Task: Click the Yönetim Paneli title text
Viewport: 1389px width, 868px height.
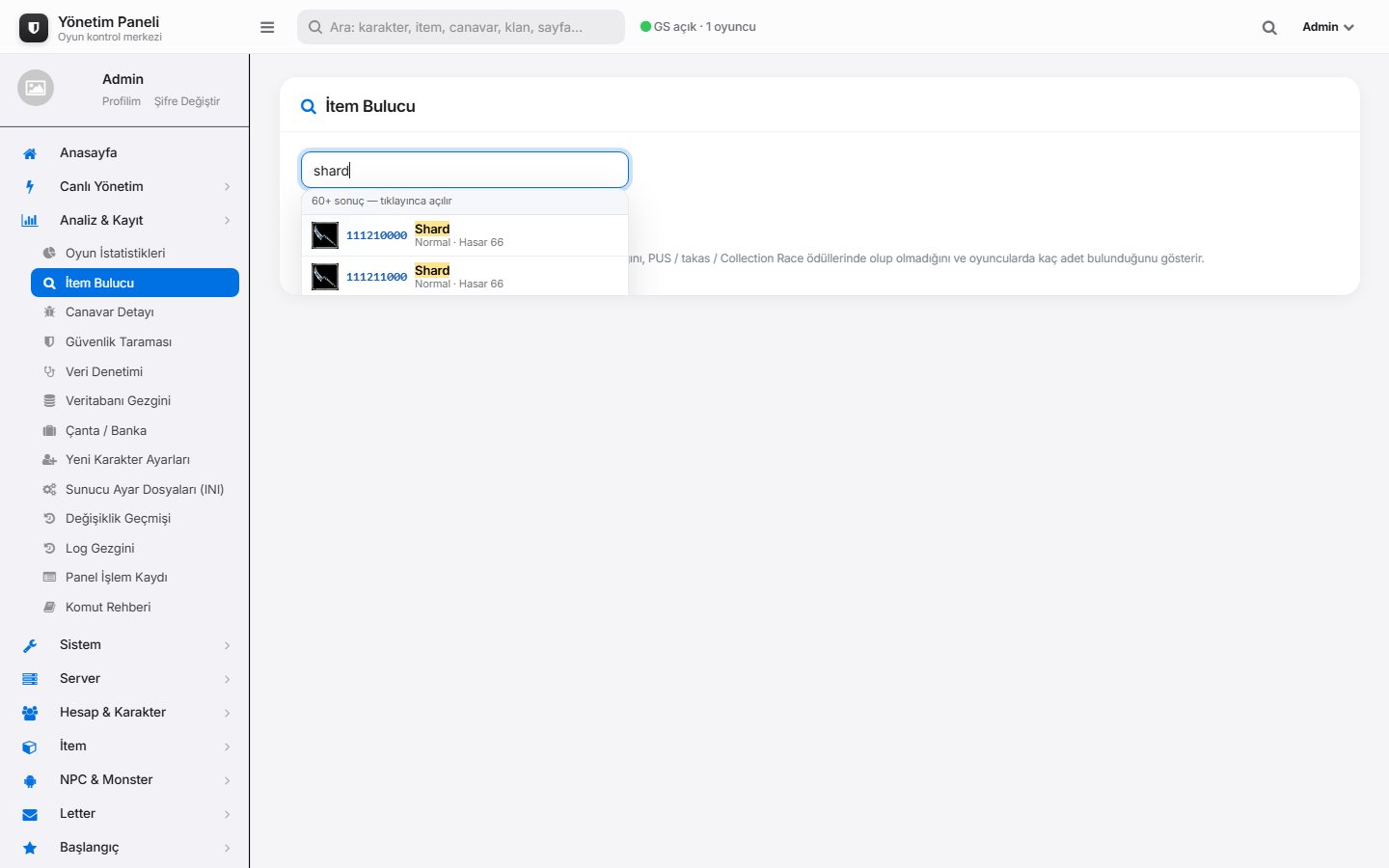Action: pos(109,21)
